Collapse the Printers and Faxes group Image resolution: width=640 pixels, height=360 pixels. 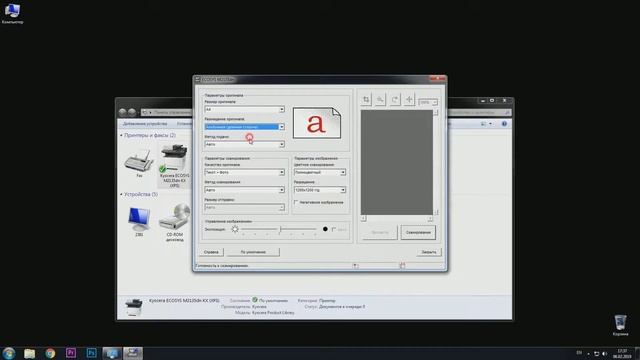click(121, 135)
